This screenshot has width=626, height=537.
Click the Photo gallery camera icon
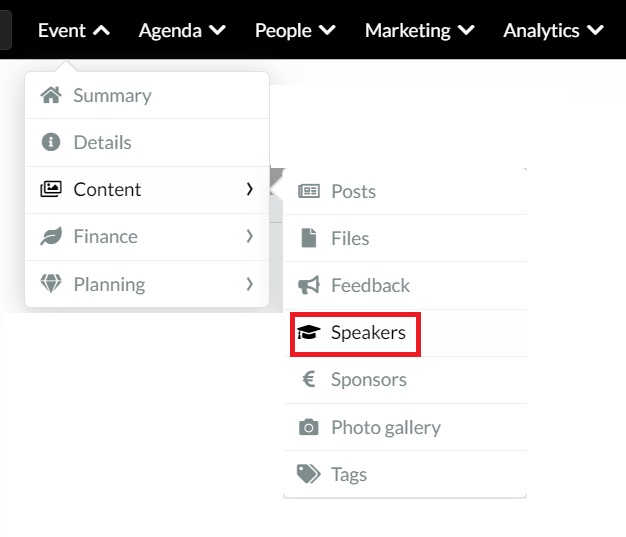(309, 427)
